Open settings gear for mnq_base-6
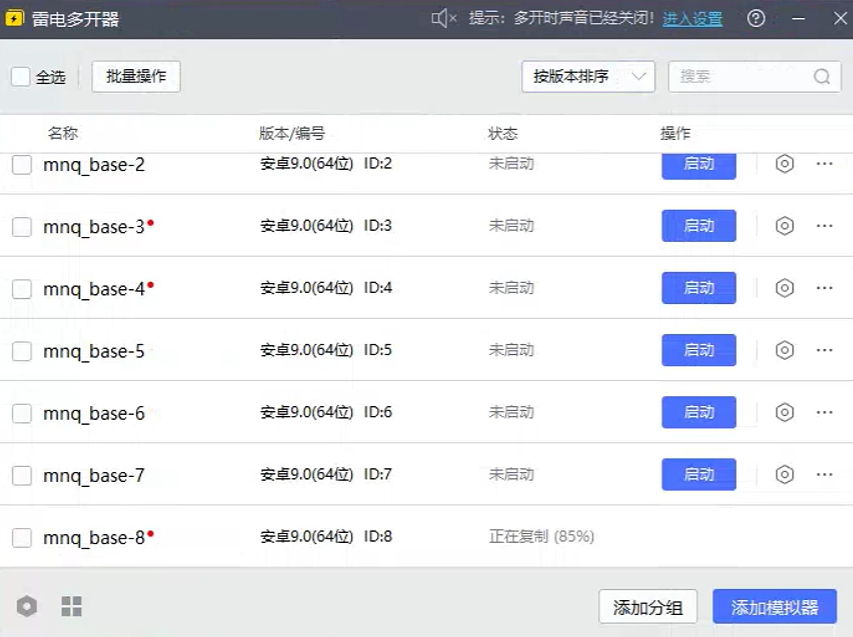Viewport: 853px width, 637px height. 784,412
